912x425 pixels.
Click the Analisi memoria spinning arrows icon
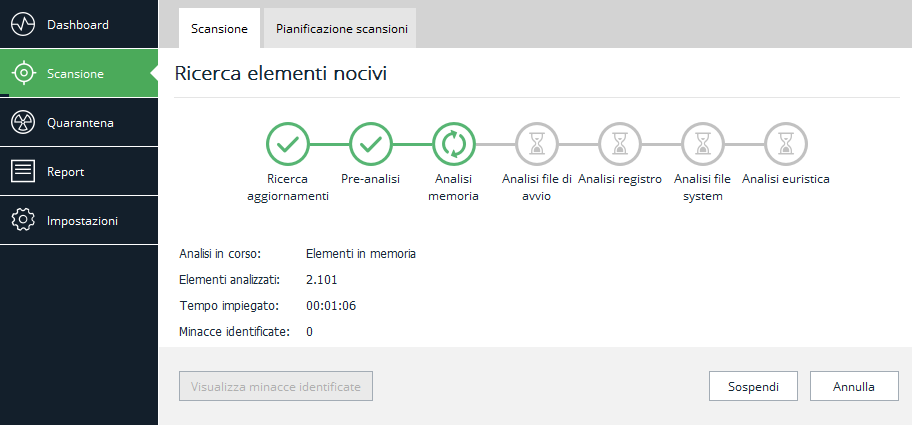pos(453,144)
